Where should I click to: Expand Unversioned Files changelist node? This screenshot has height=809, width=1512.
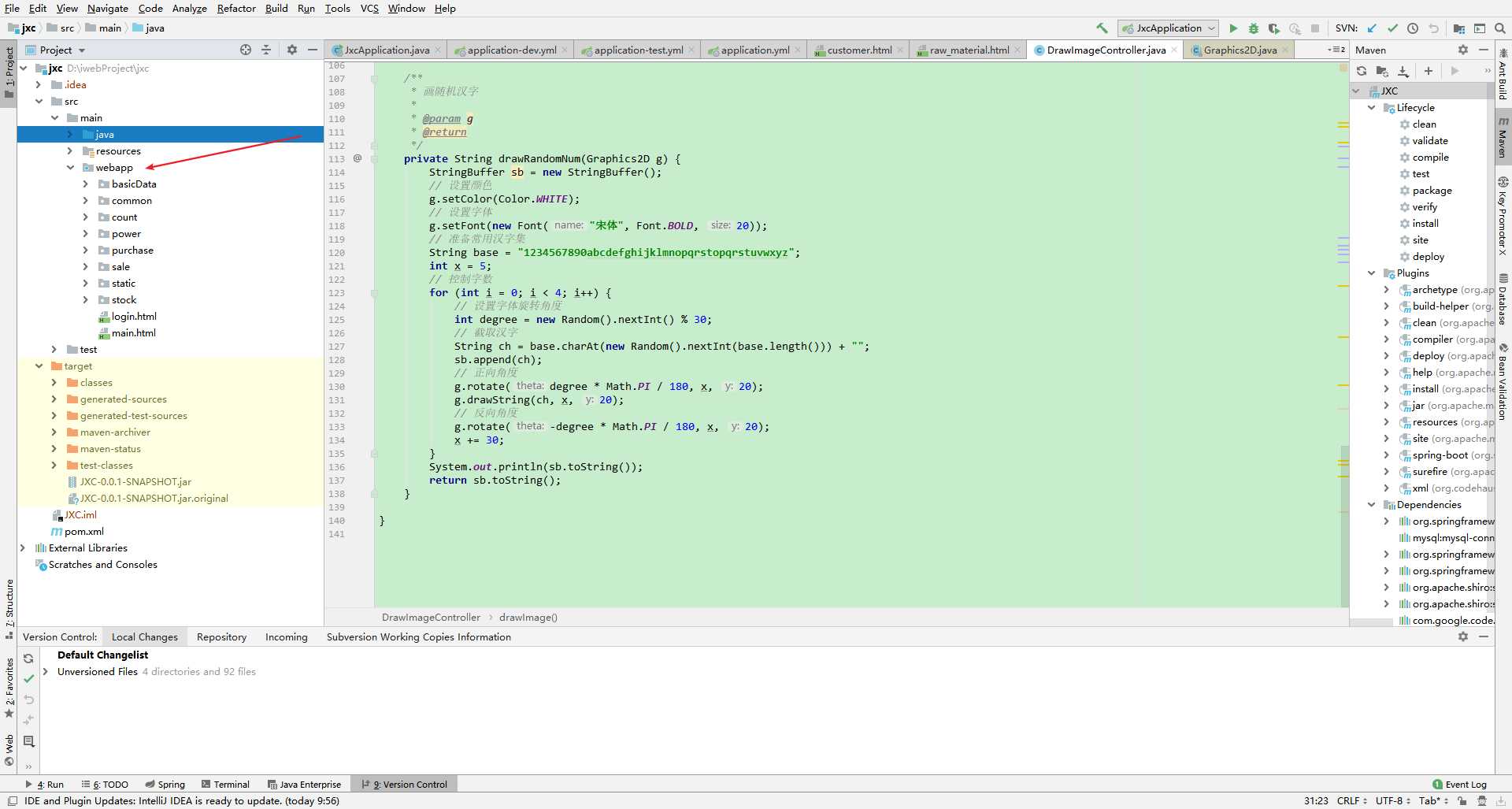46,672
